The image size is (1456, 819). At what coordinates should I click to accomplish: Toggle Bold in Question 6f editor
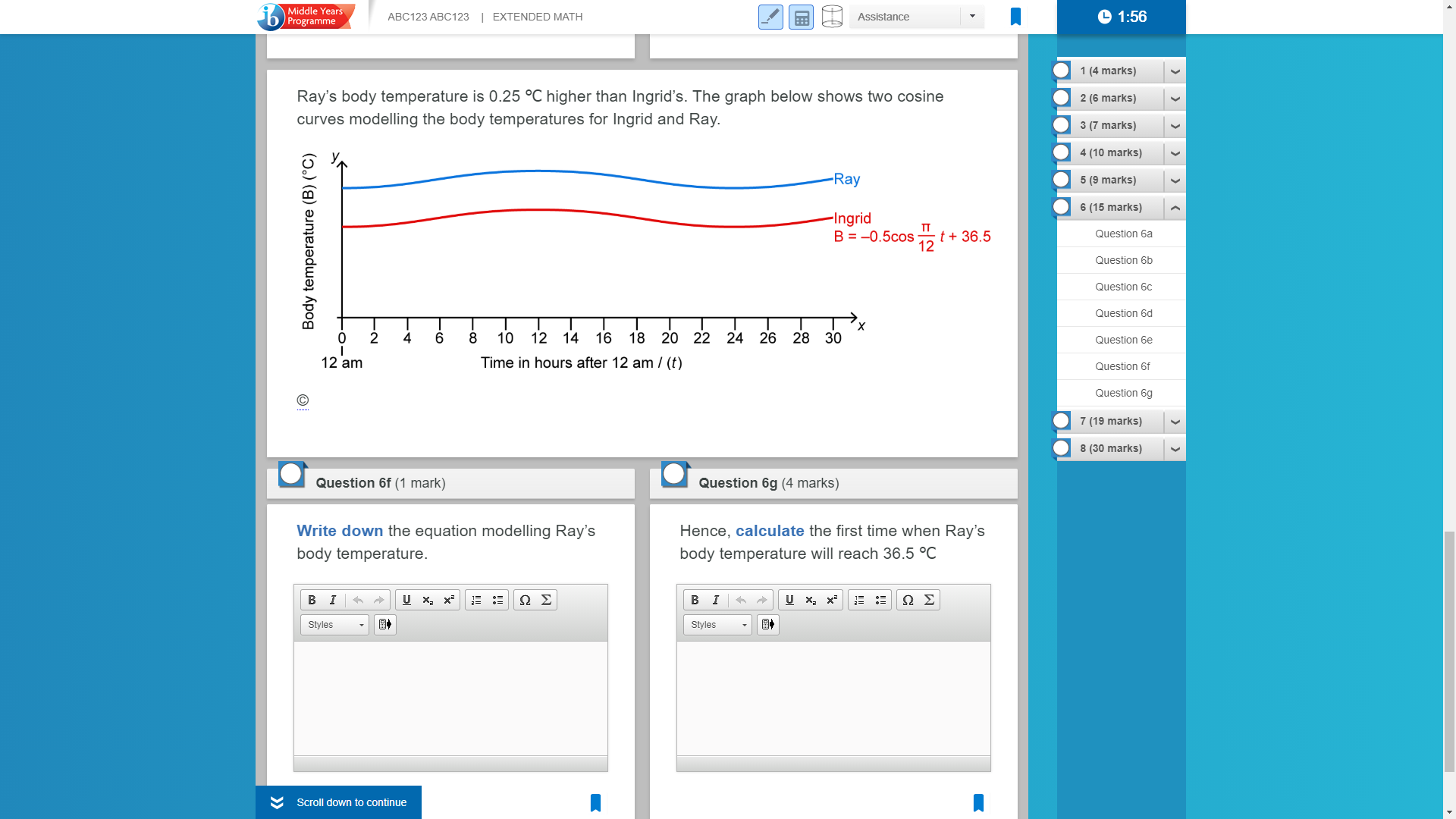312,600
